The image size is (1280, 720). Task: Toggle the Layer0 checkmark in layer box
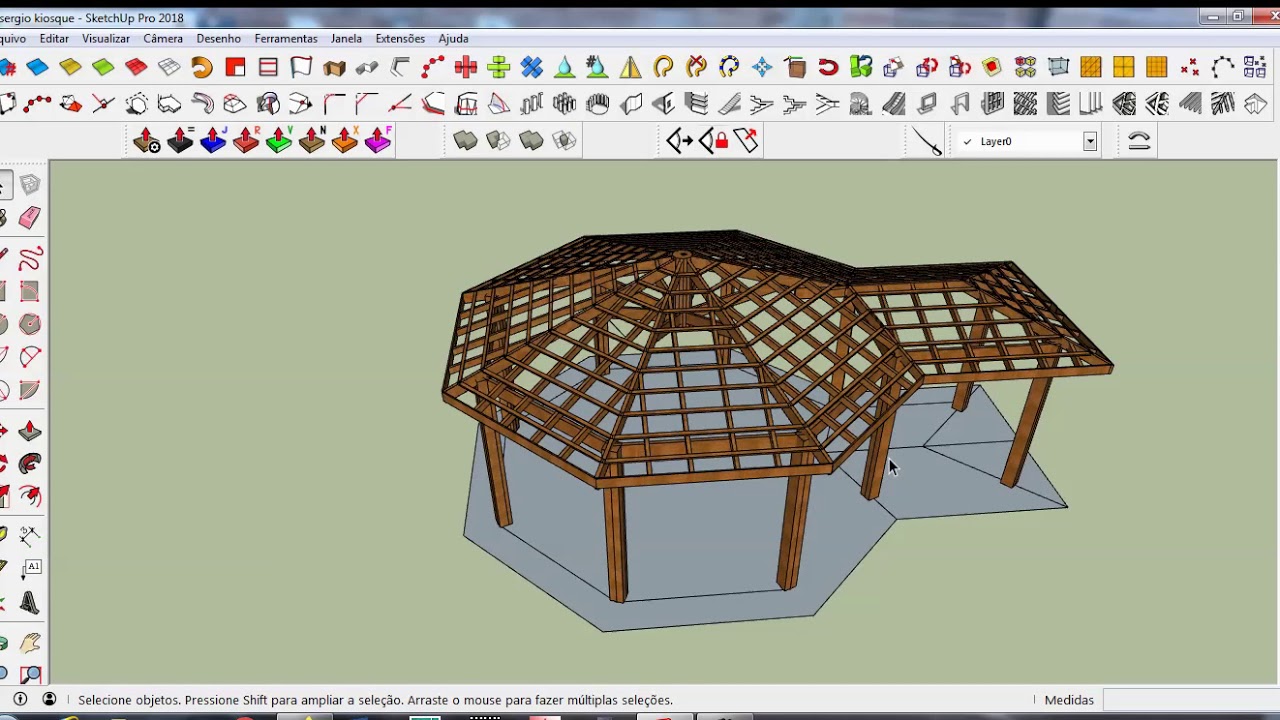[x=967, y=142]
